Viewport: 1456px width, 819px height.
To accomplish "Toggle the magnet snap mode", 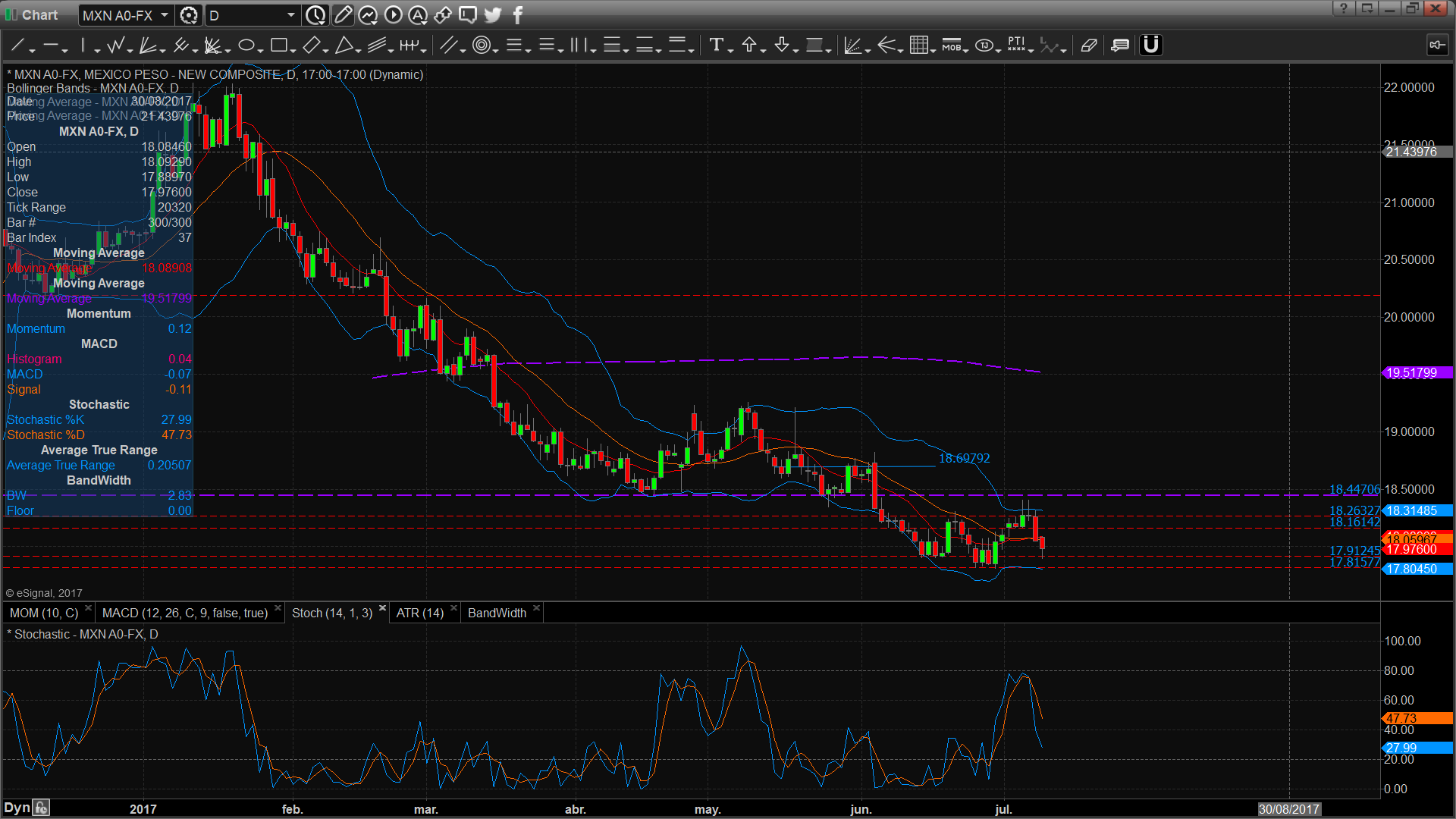I will click(1151, 45).
